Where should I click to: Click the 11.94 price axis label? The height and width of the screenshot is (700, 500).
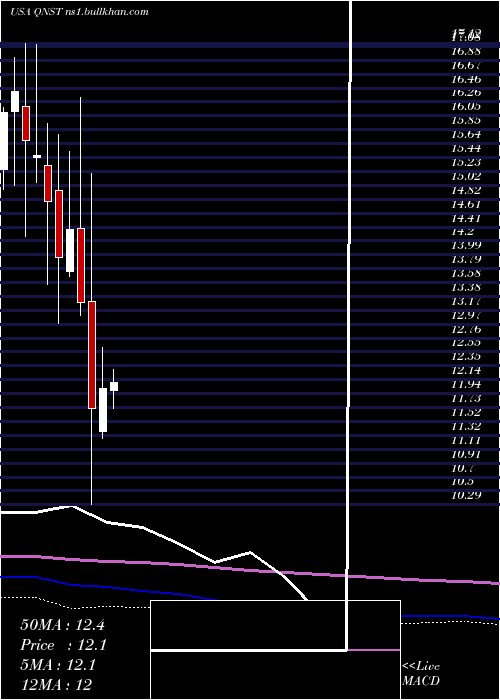tap(466, 384)
